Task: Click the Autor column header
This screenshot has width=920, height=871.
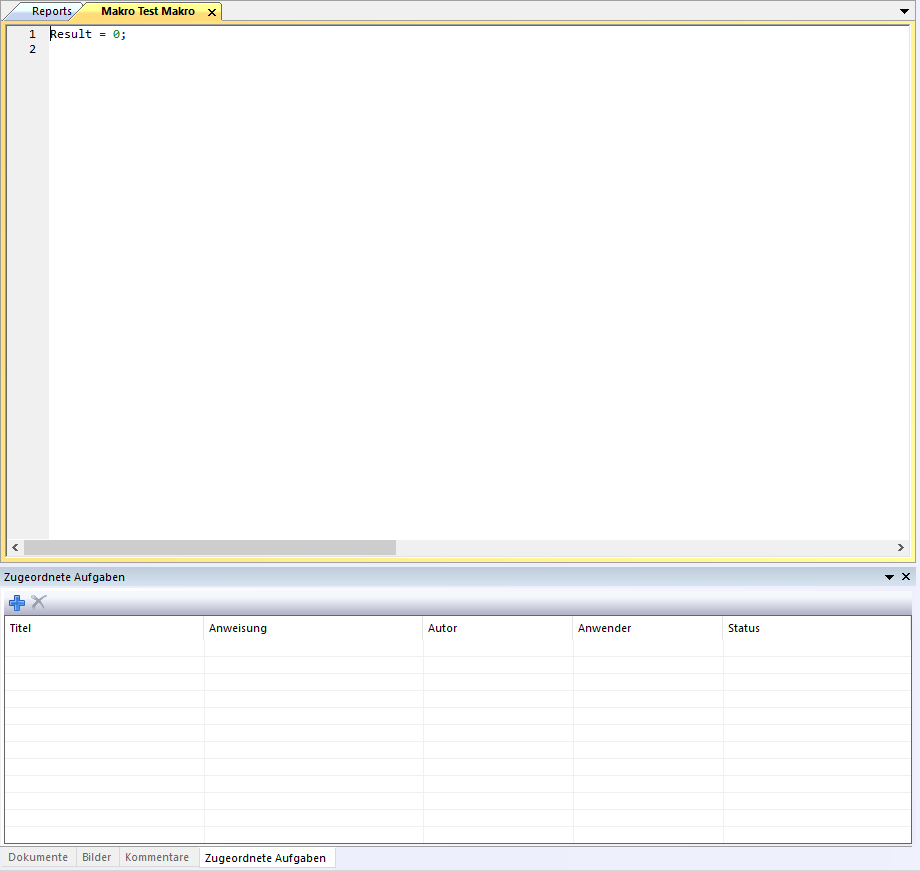Action: pos(497,628)
